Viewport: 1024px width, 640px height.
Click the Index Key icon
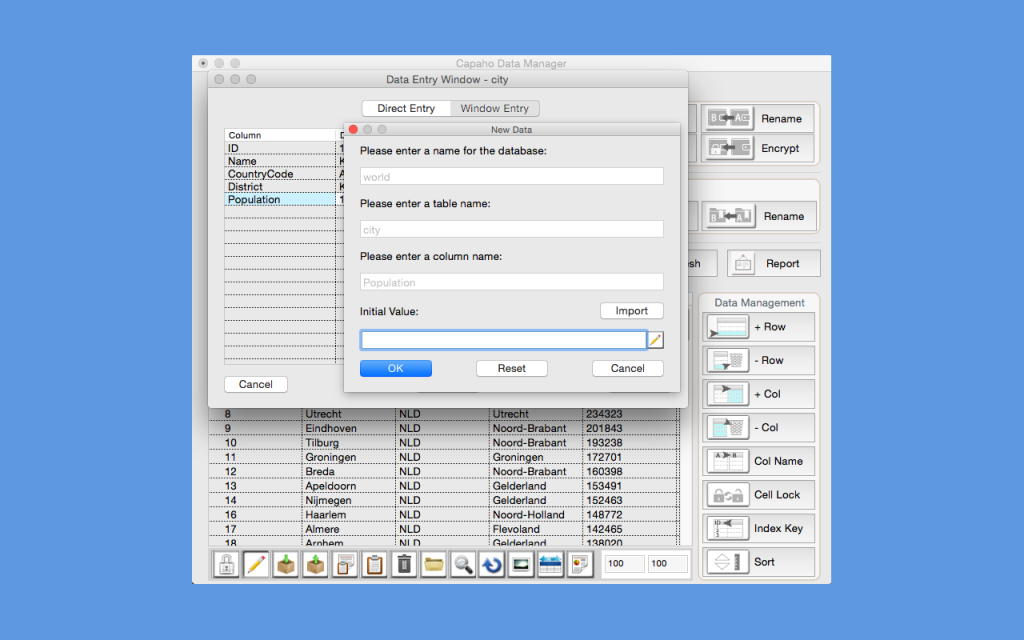tap(727, 528)
